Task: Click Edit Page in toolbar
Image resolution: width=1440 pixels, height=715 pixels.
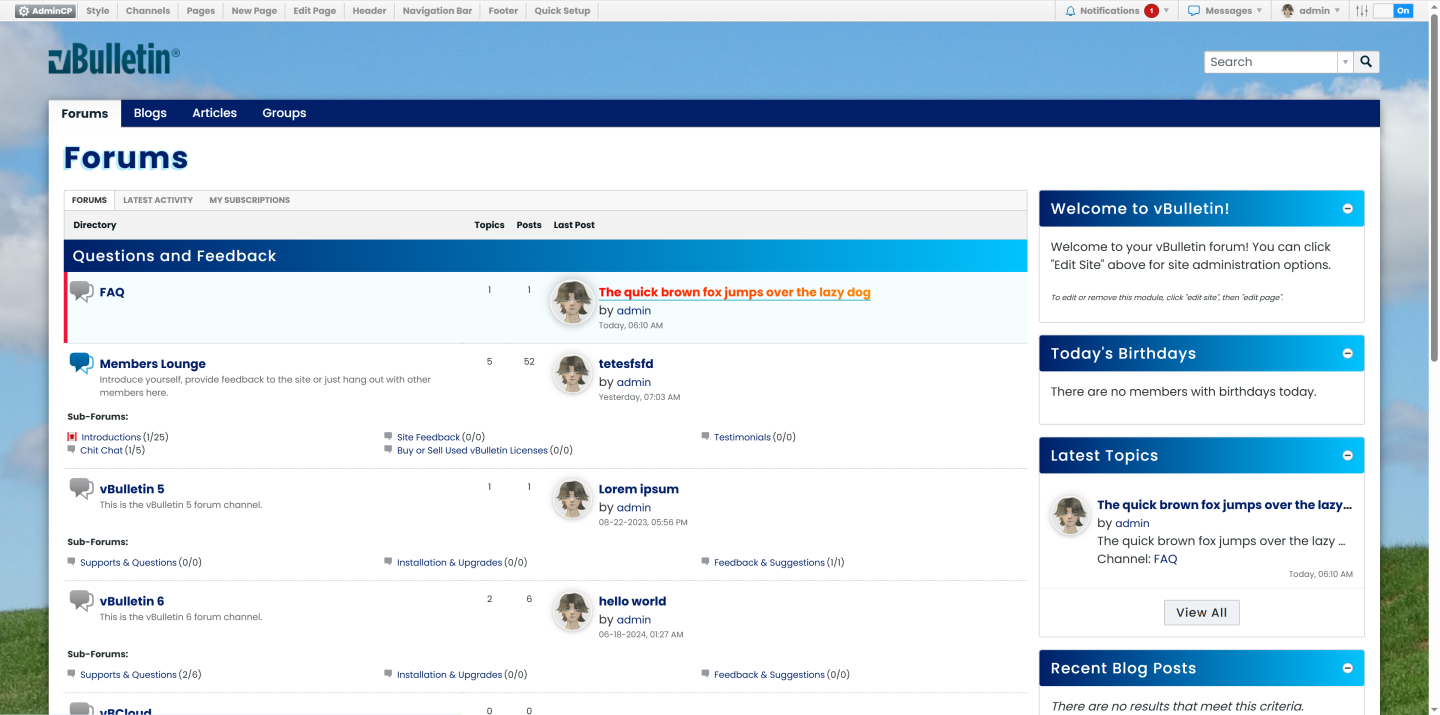Action: pyautogui.click(x=315, y=11)
